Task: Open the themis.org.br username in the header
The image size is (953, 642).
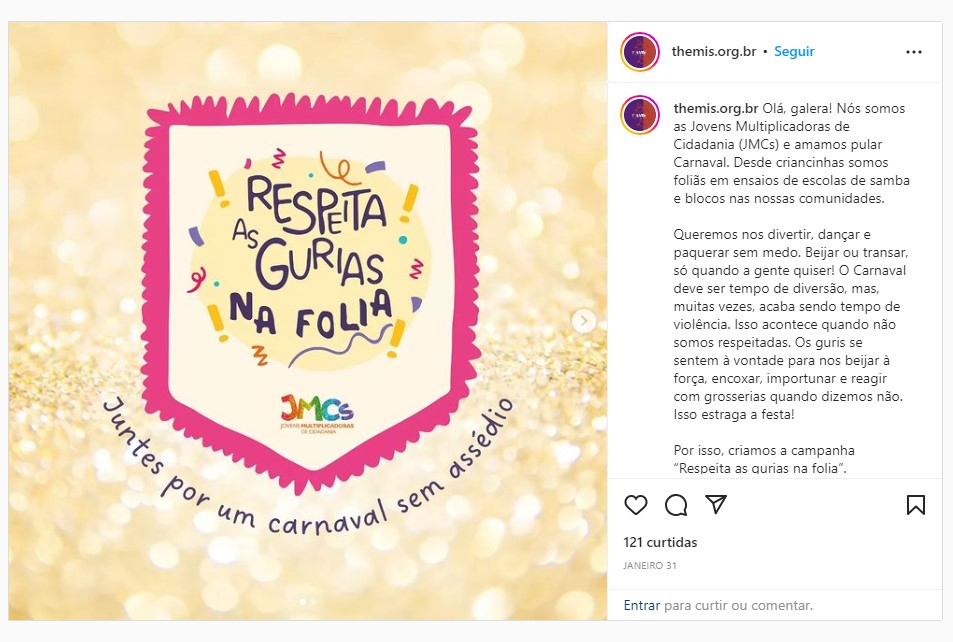Action: (713, 50)
